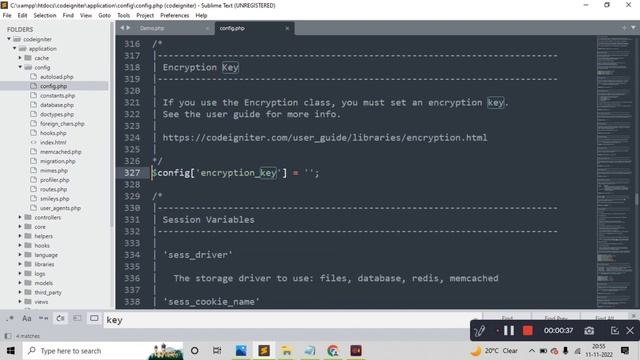Switch to the Demo.php tab

(x=152, y=28)
